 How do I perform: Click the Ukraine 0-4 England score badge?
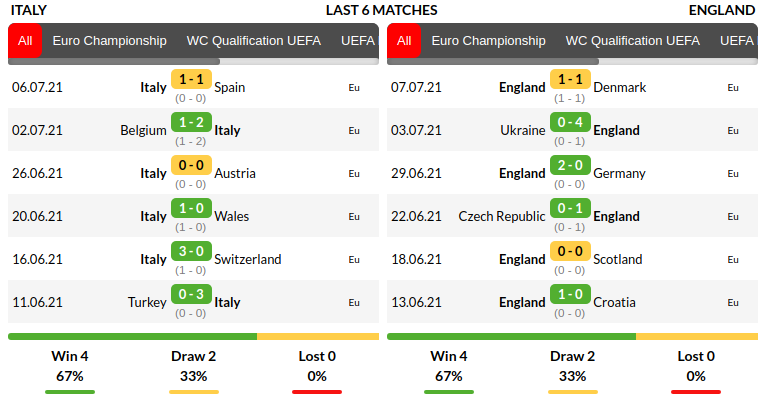click(x=569, y=122)
